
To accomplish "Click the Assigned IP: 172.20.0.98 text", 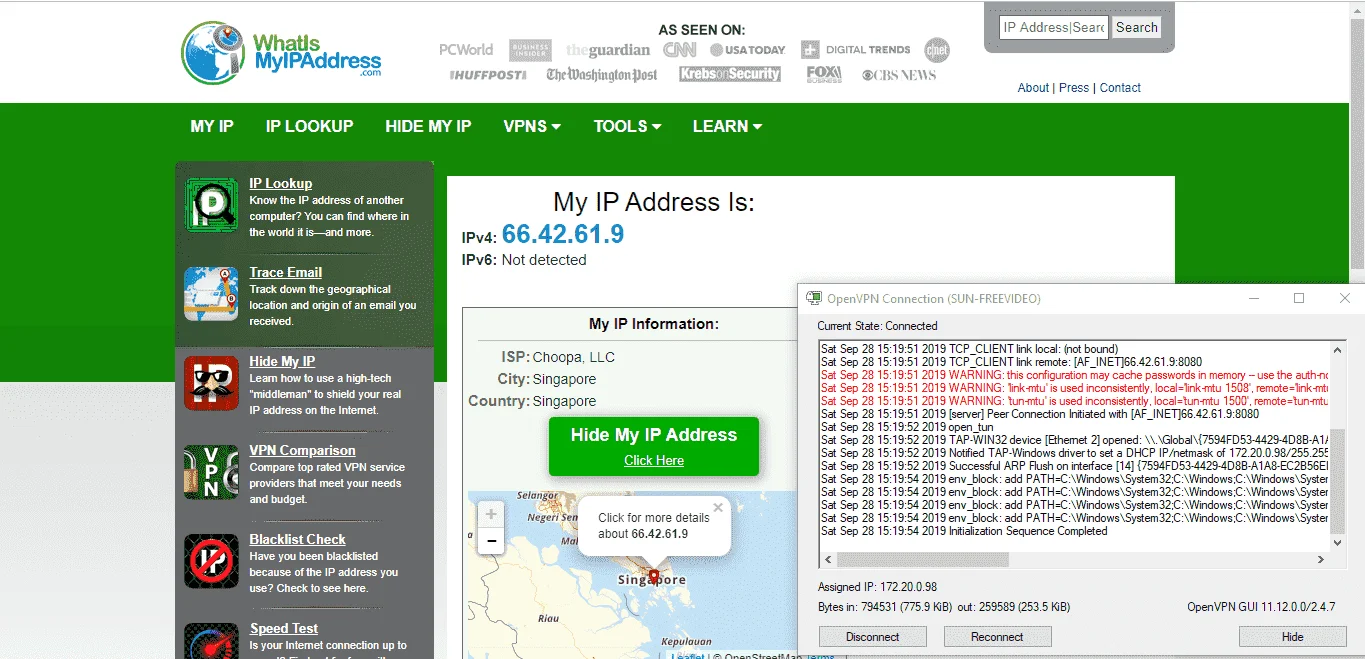I will [877, 587].
